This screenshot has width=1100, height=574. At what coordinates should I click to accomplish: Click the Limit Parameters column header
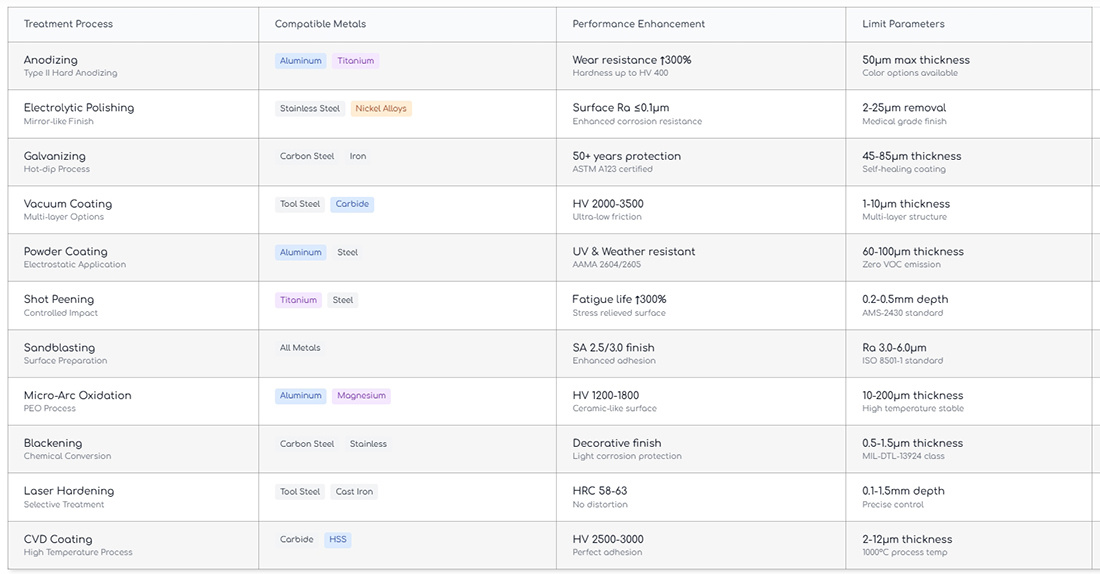[x=903, y=24]
